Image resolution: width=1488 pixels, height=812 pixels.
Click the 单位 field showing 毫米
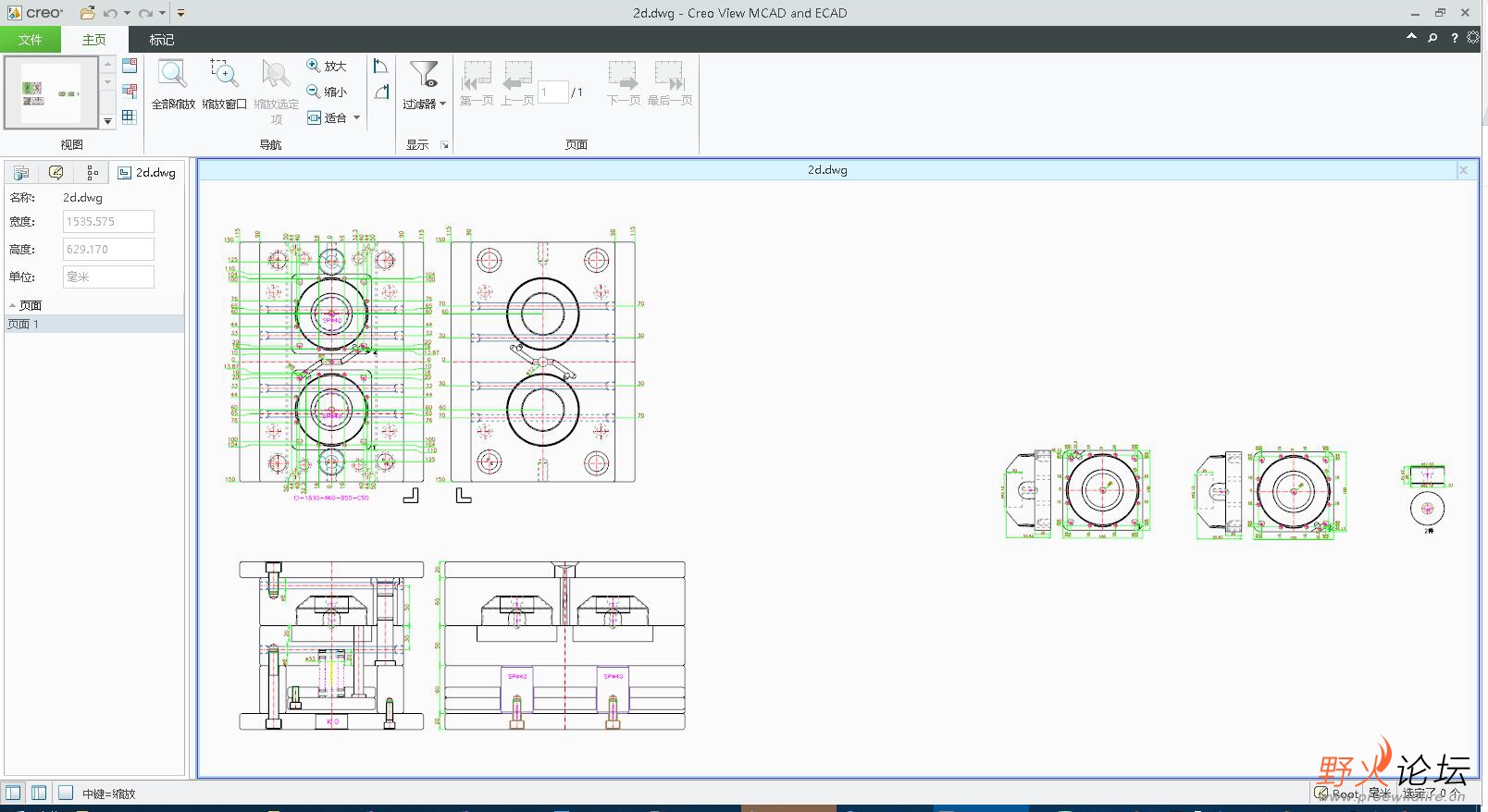tap(108, 277)
